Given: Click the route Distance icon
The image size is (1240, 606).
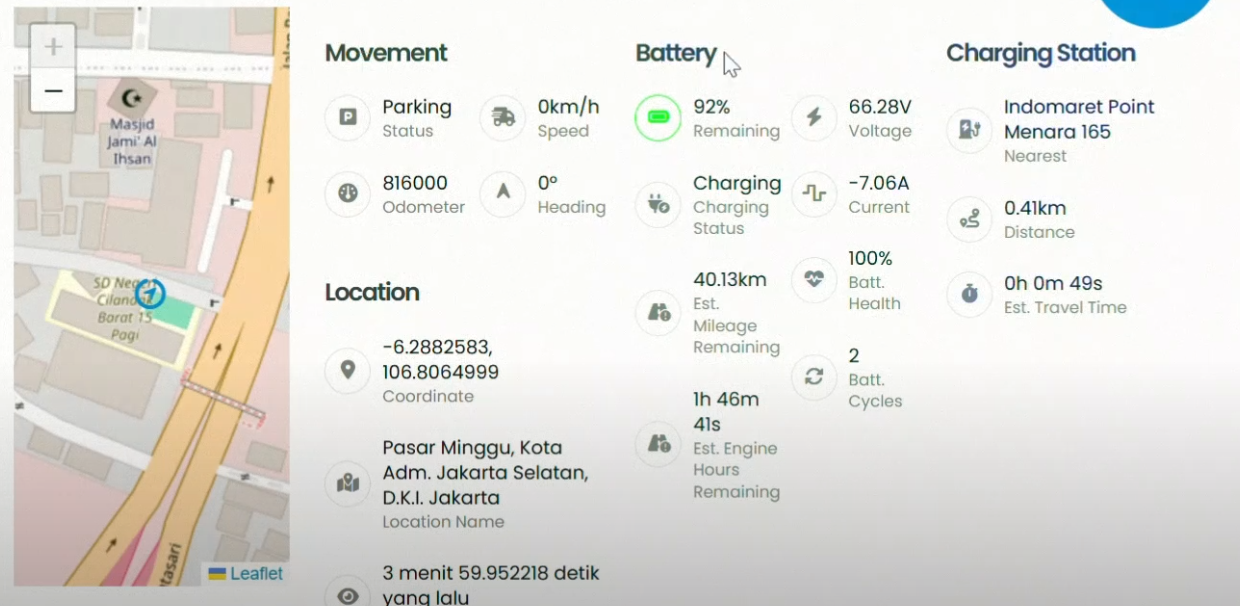Looking at the screenshot, I should pyautogui.click(x=969, y=219).
